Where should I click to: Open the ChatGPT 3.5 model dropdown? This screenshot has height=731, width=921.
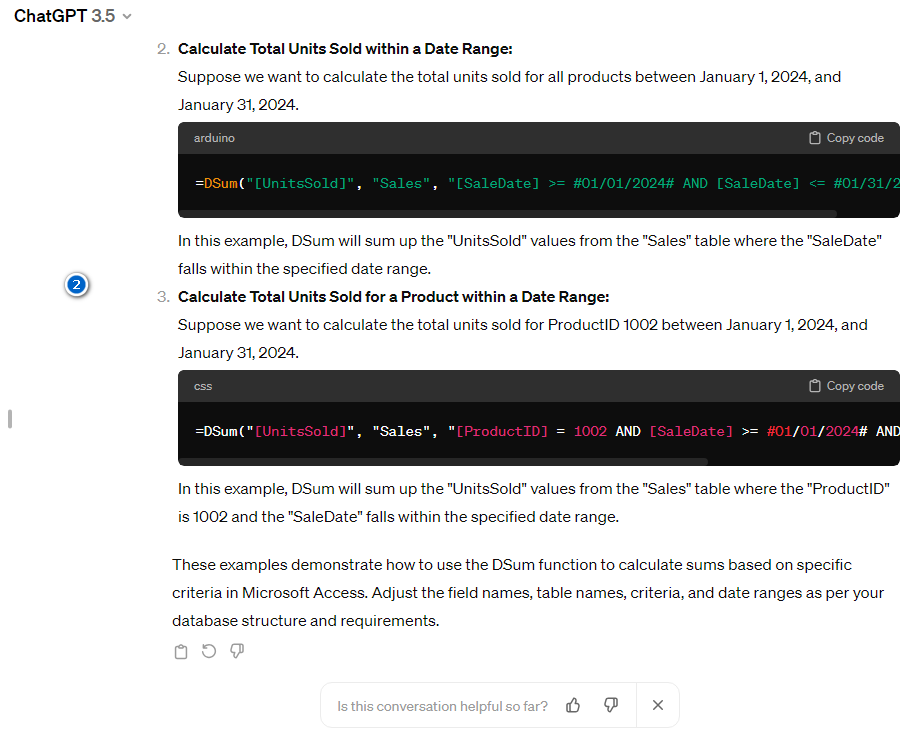point(73,16)
